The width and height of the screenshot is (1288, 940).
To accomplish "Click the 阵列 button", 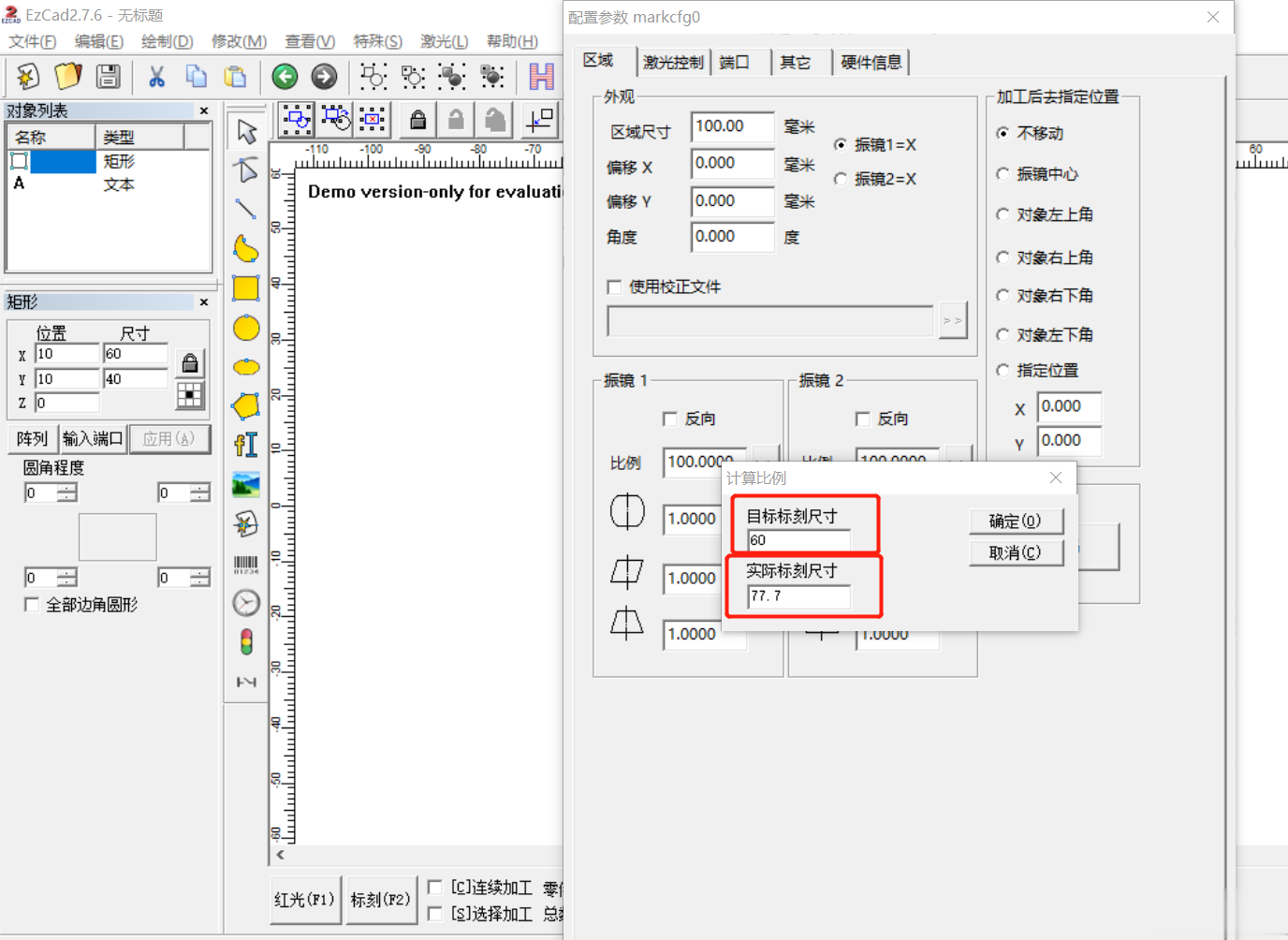I will [x=32, y=439].
